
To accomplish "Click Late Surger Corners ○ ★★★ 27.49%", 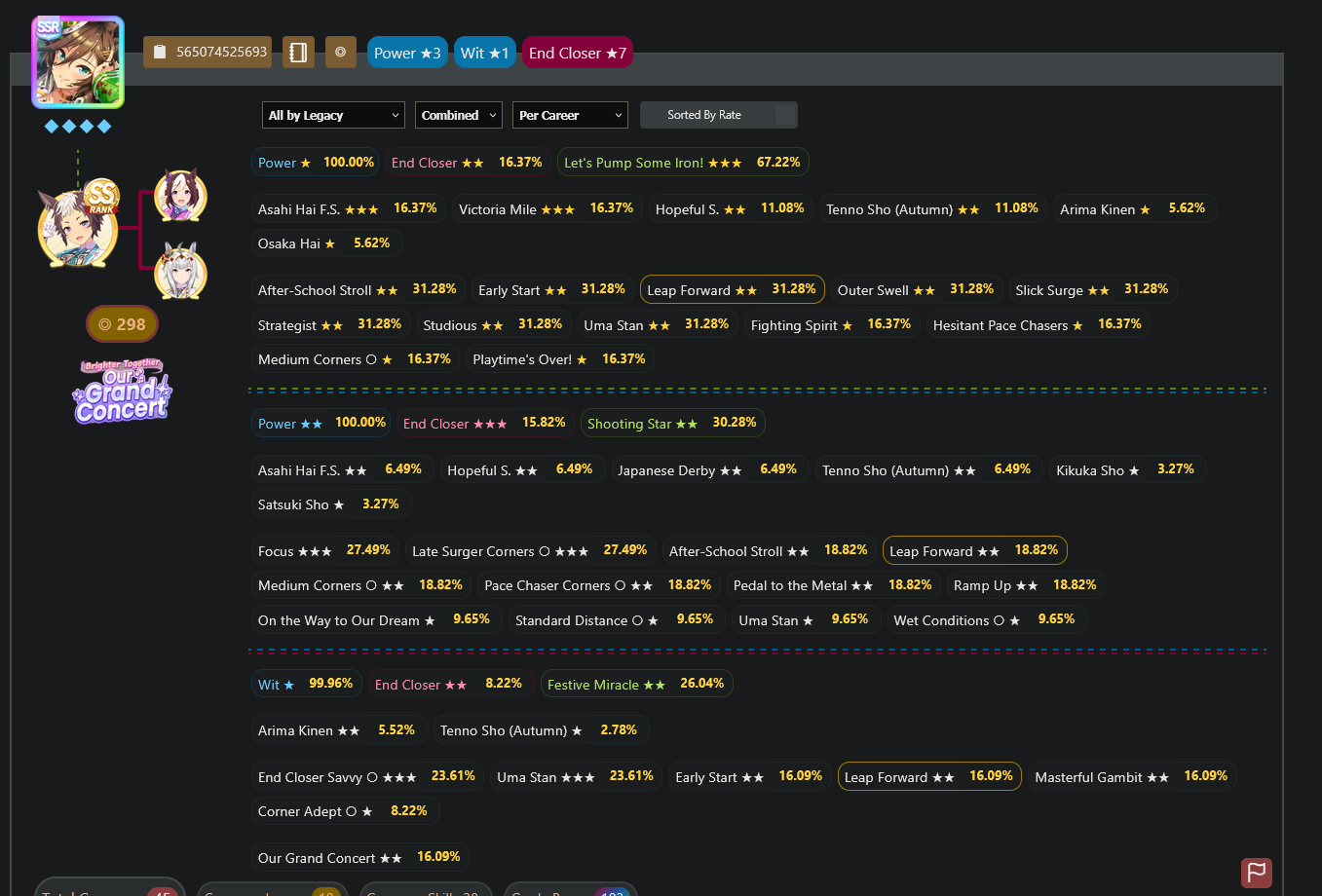I will click(530, 550).
